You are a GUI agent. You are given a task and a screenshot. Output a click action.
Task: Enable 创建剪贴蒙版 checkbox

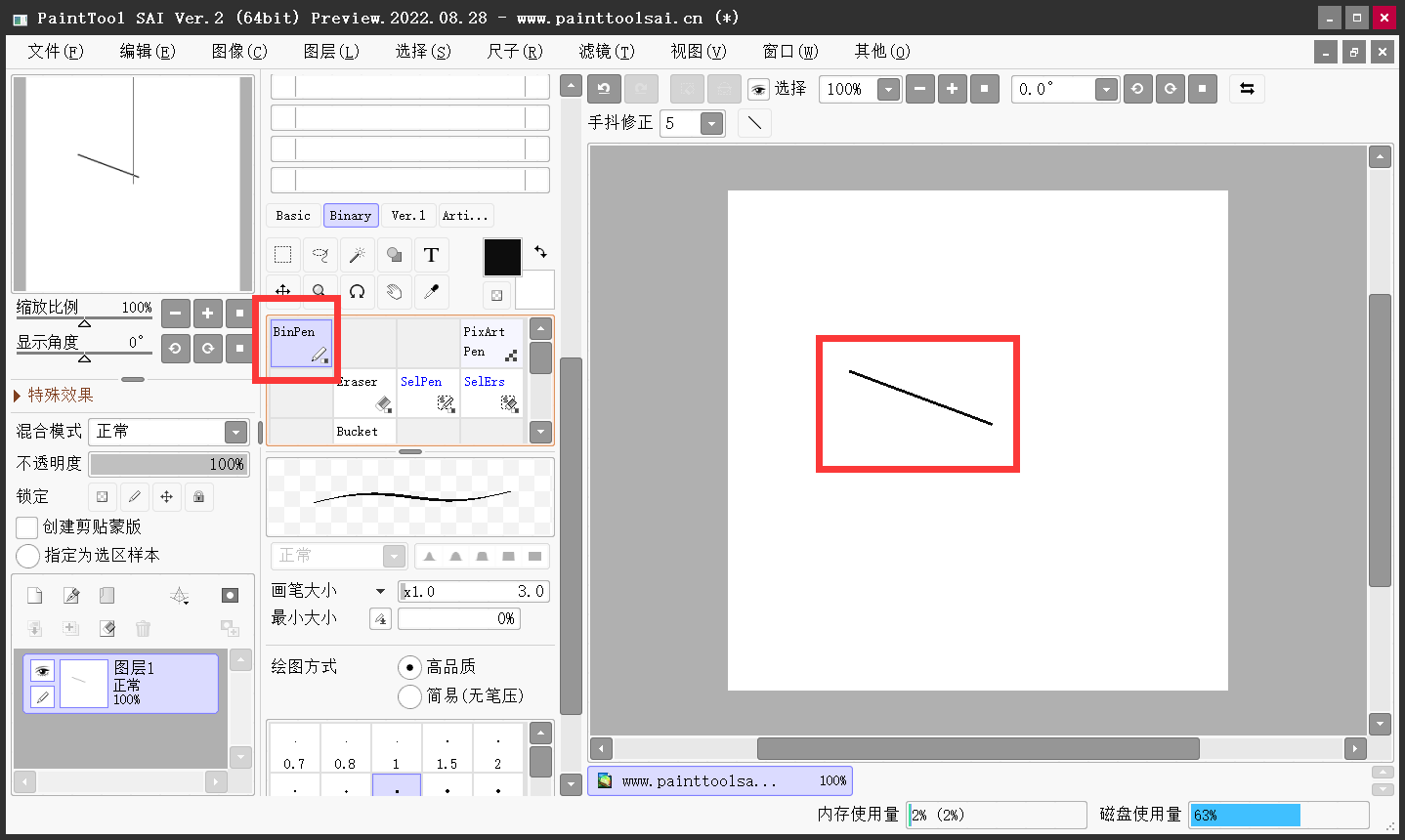click(x=27, y=527)
